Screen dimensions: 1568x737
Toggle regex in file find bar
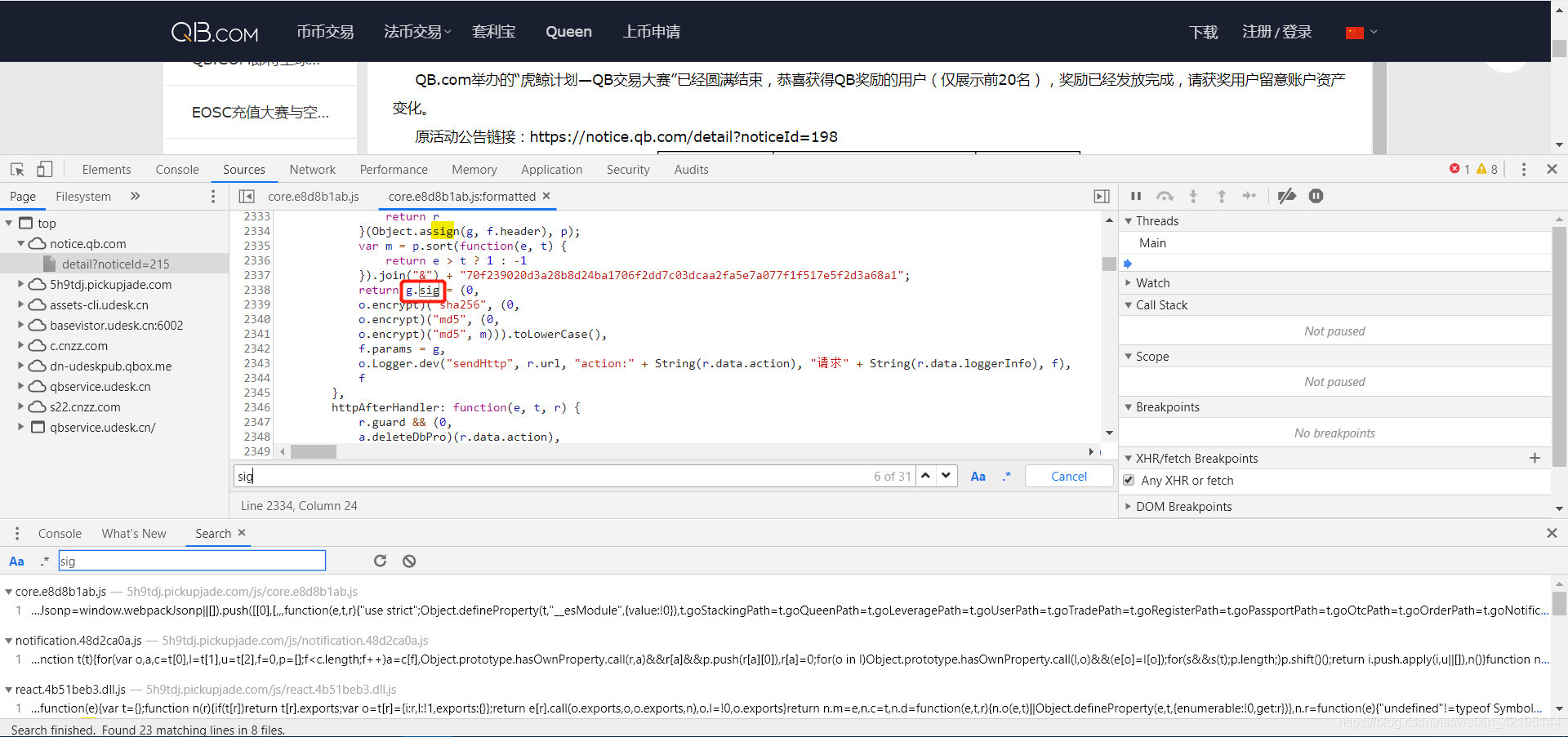point(1006,476)
